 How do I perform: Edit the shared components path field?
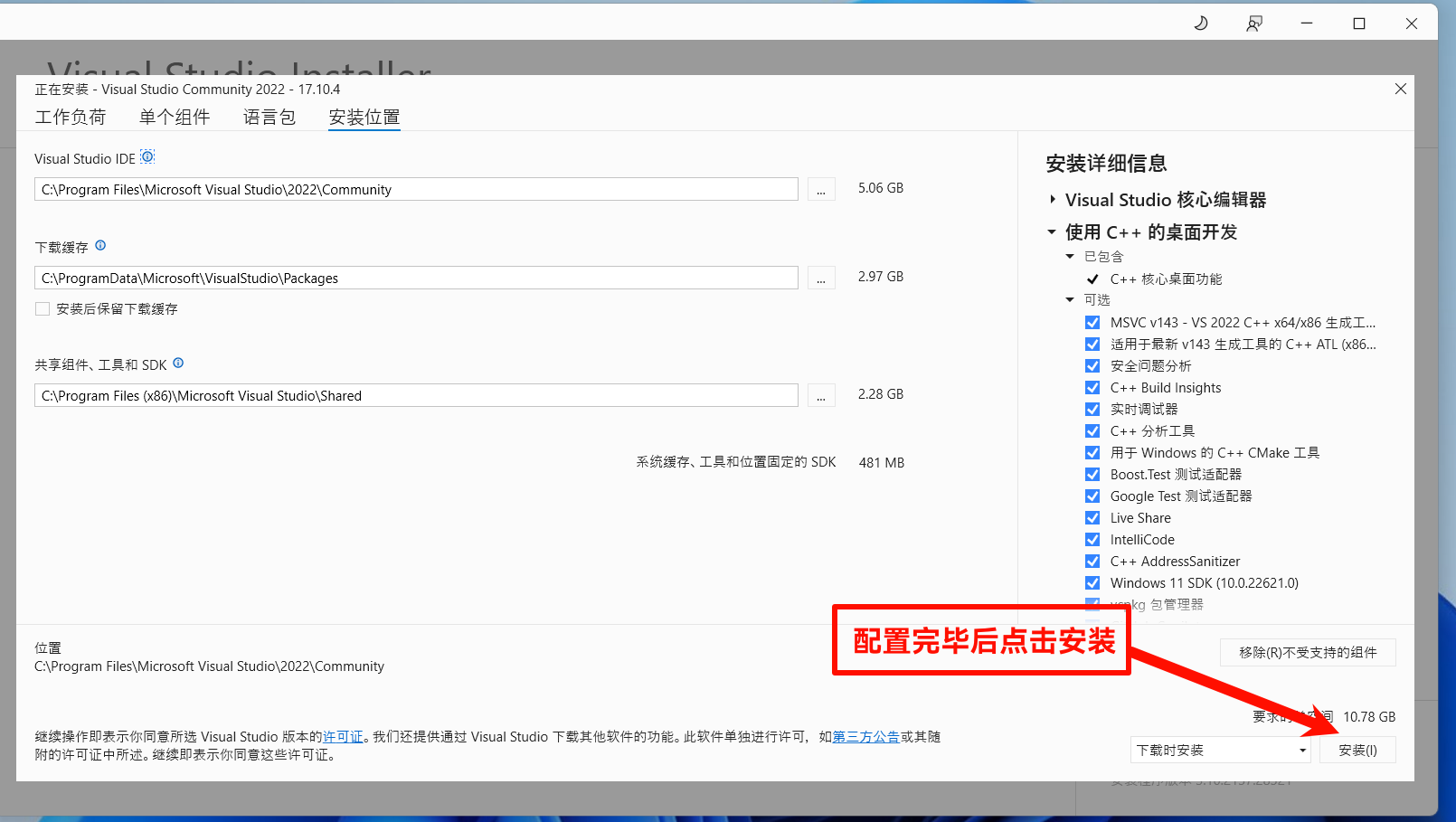pos(416,395)
